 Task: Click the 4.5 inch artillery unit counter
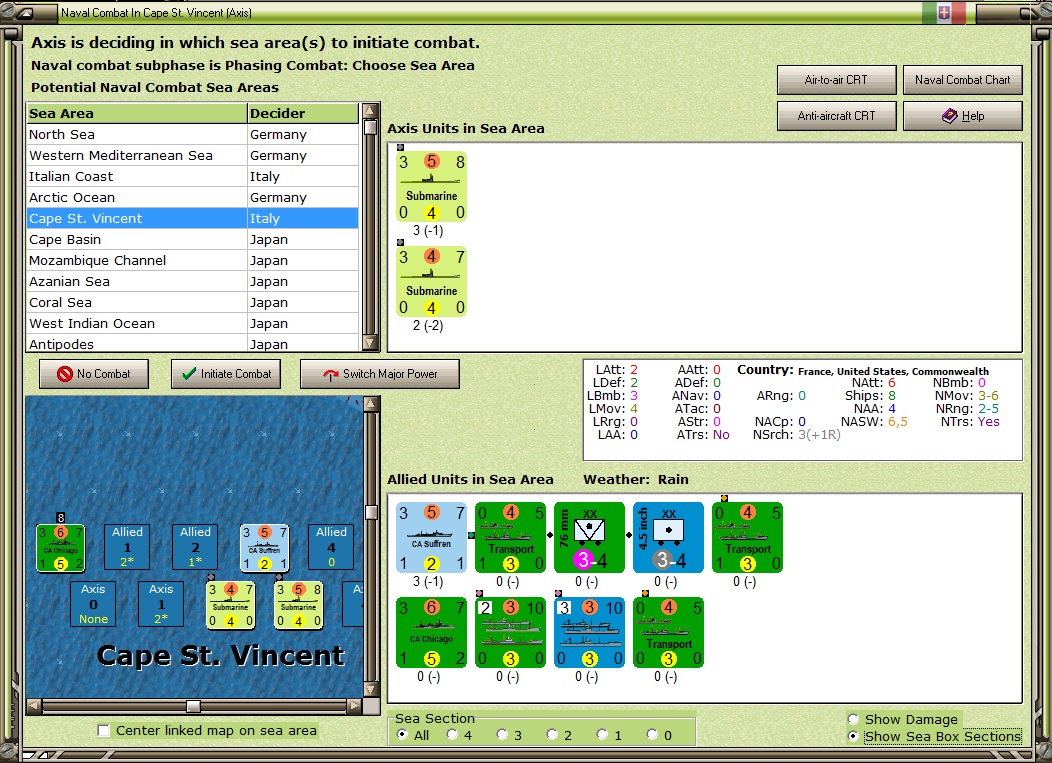(x=668, y=538)
